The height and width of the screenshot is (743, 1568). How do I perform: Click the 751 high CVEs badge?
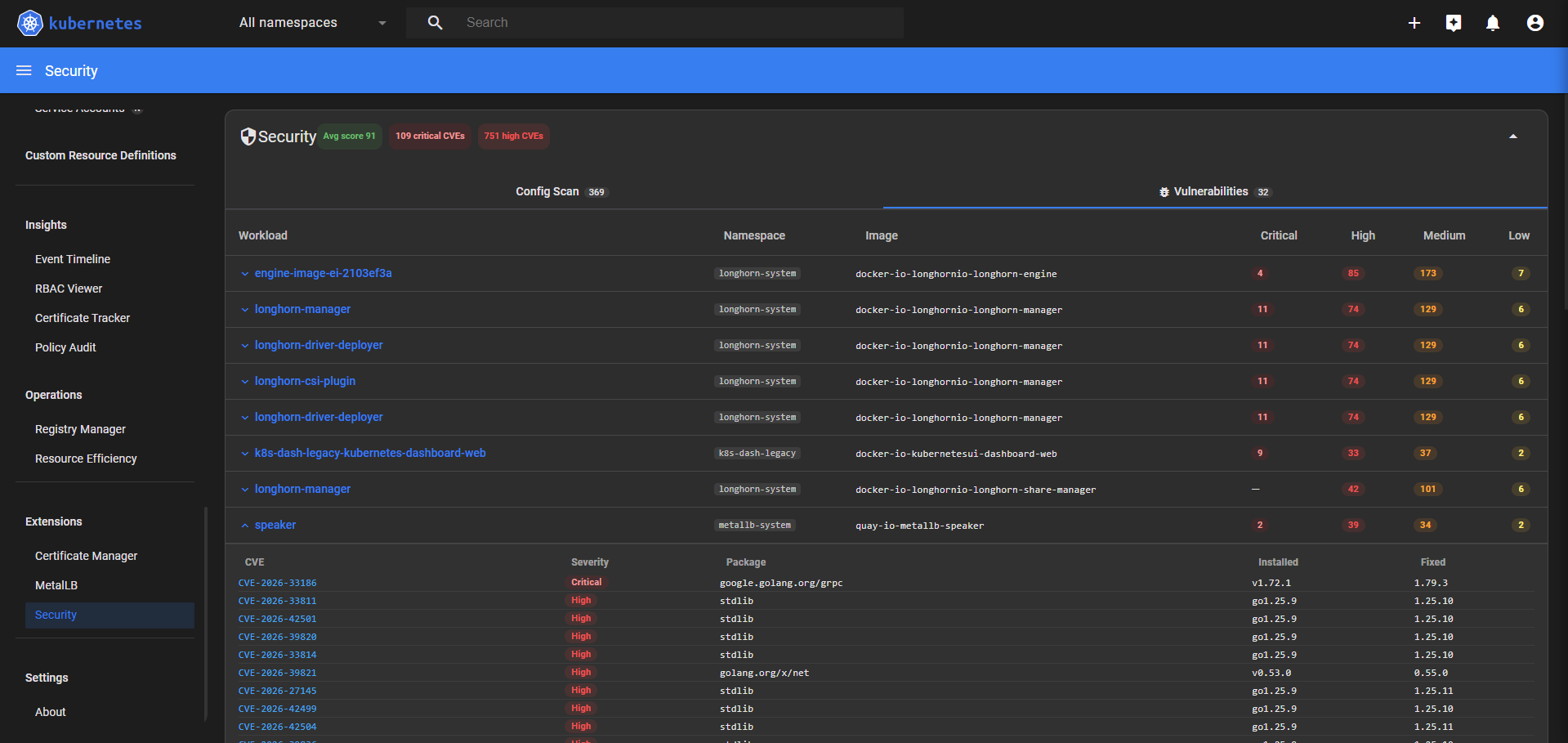point(513,136)
